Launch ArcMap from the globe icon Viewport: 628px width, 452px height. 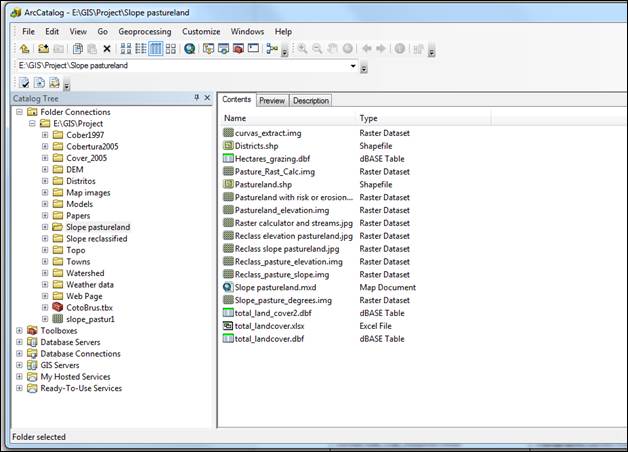(190, 48)
